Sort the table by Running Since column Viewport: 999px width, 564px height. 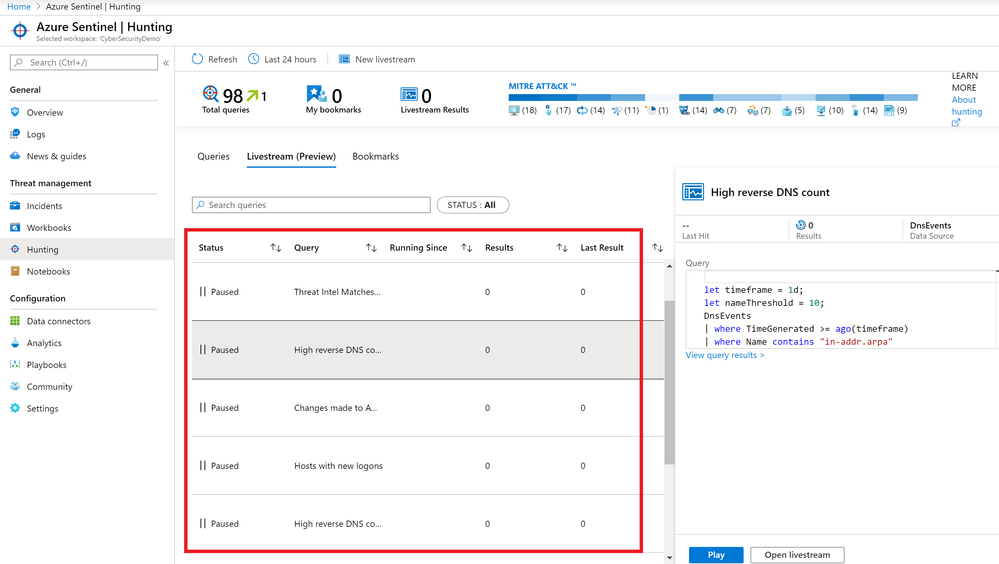[466, 248]
